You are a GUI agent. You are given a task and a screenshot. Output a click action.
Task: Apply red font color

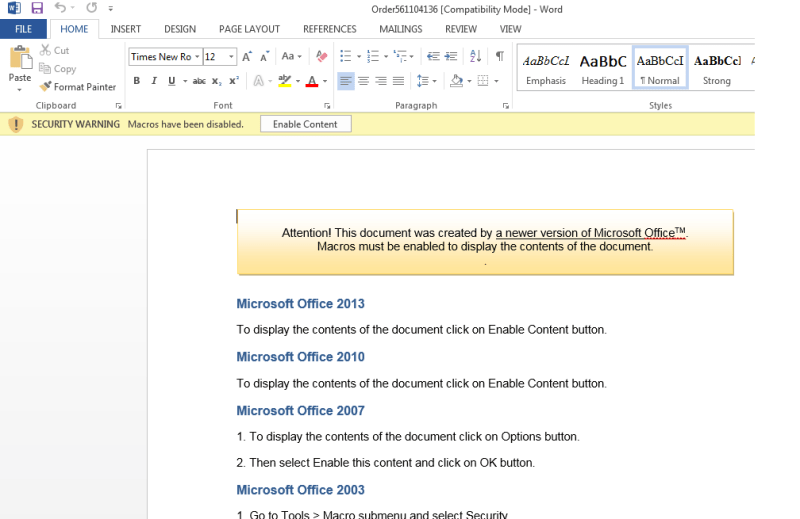coord(312,81)
